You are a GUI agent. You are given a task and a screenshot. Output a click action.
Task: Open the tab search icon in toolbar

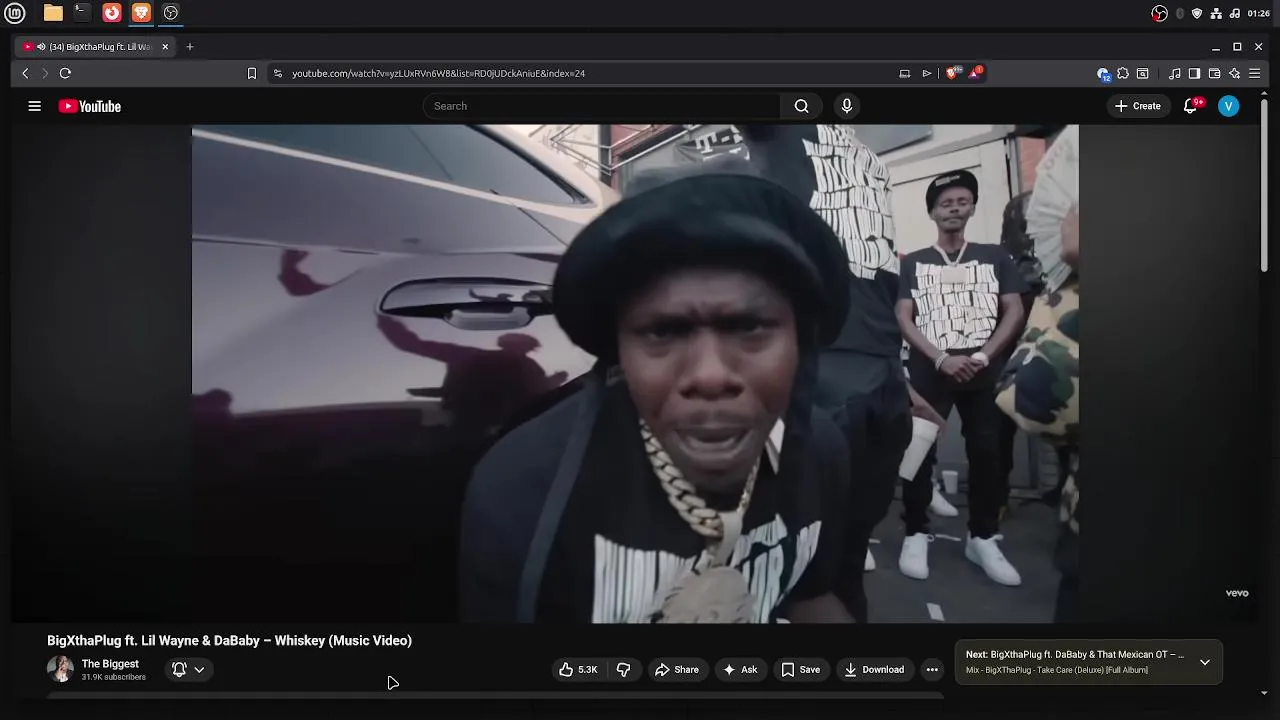click(x=1143, y=73)
